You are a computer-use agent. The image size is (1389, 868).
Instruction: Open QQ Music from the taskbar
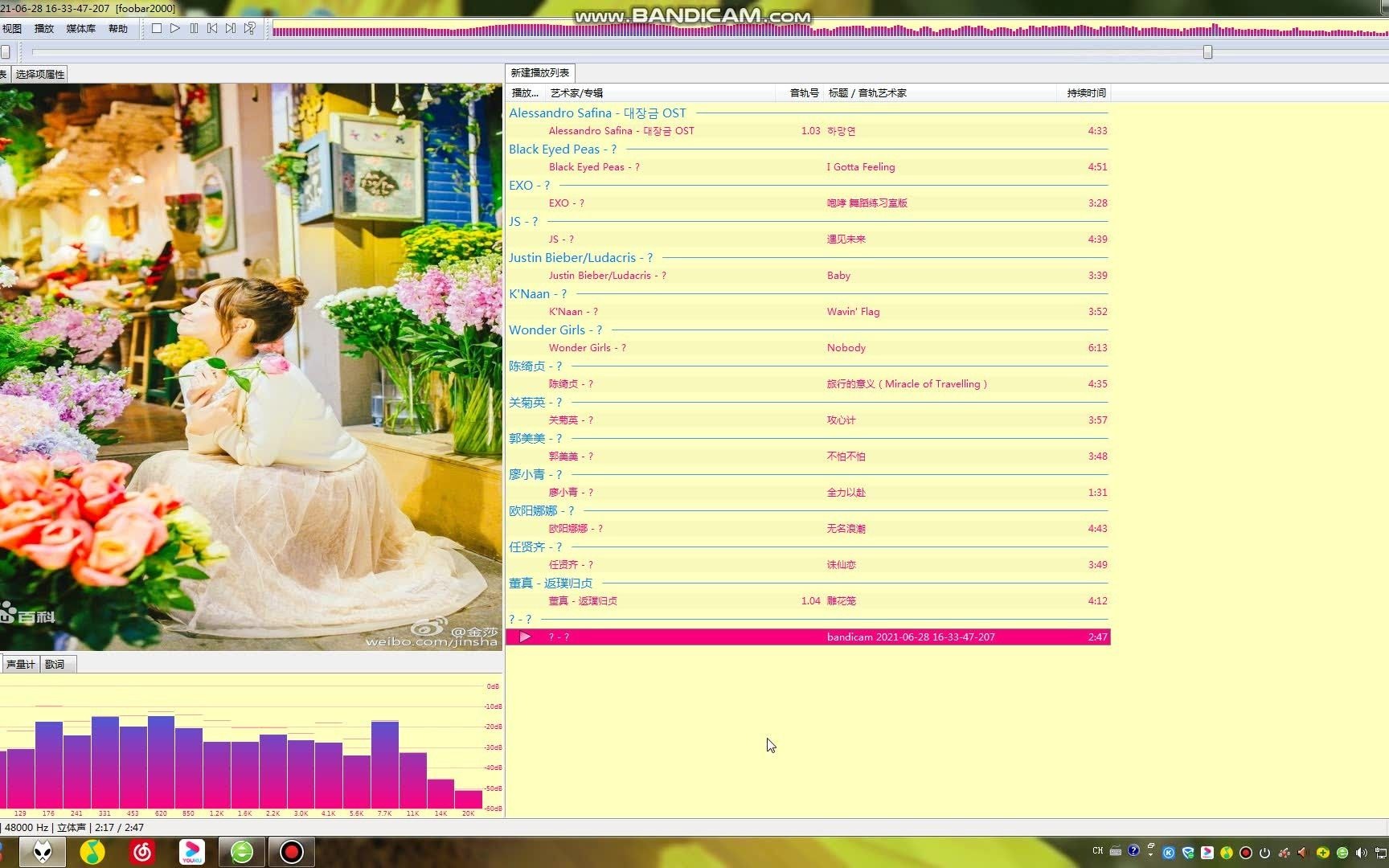tap(92, 852)
